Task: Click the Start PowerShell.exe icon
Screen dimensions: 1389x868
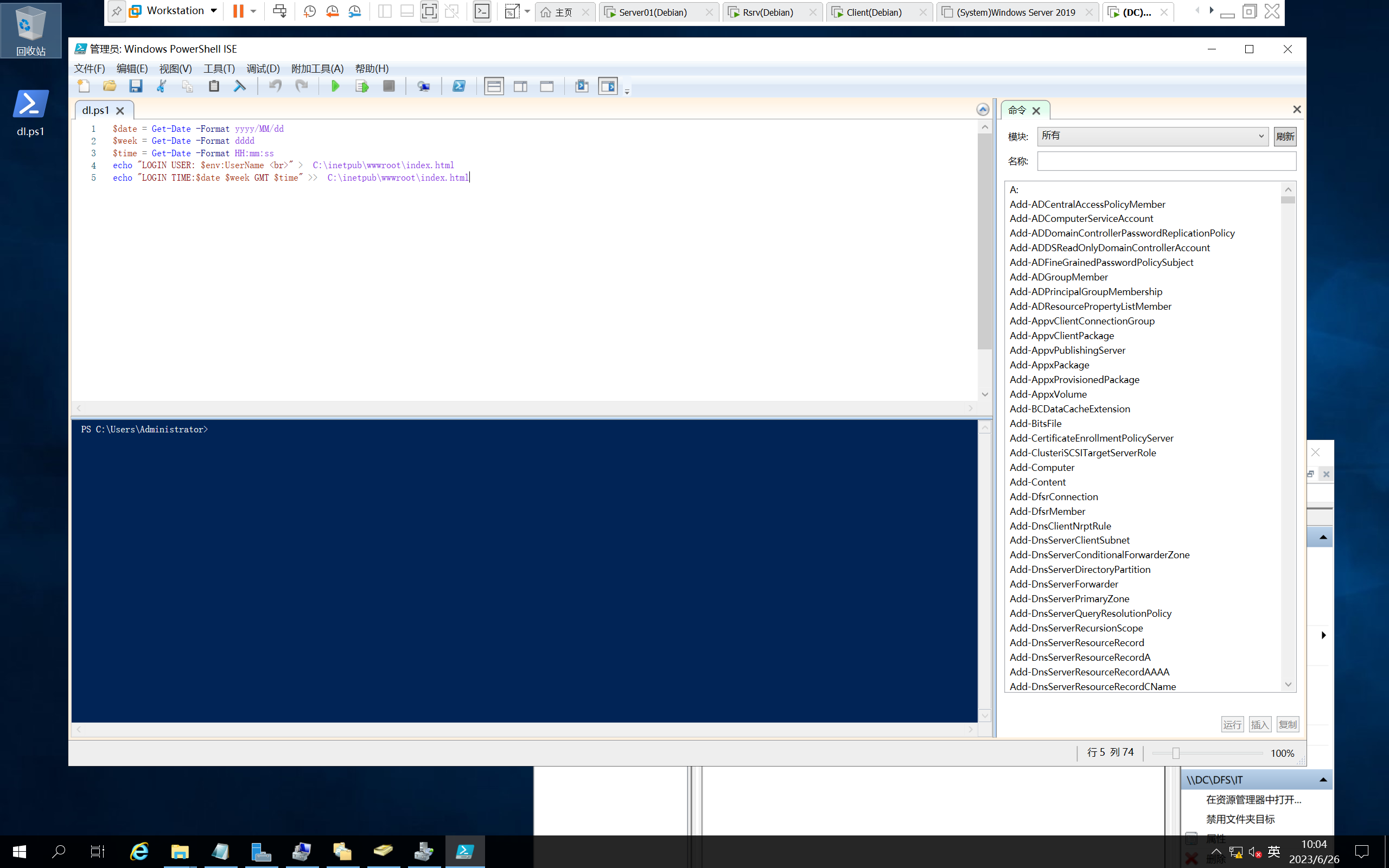Action: click(x=458, y=86)
